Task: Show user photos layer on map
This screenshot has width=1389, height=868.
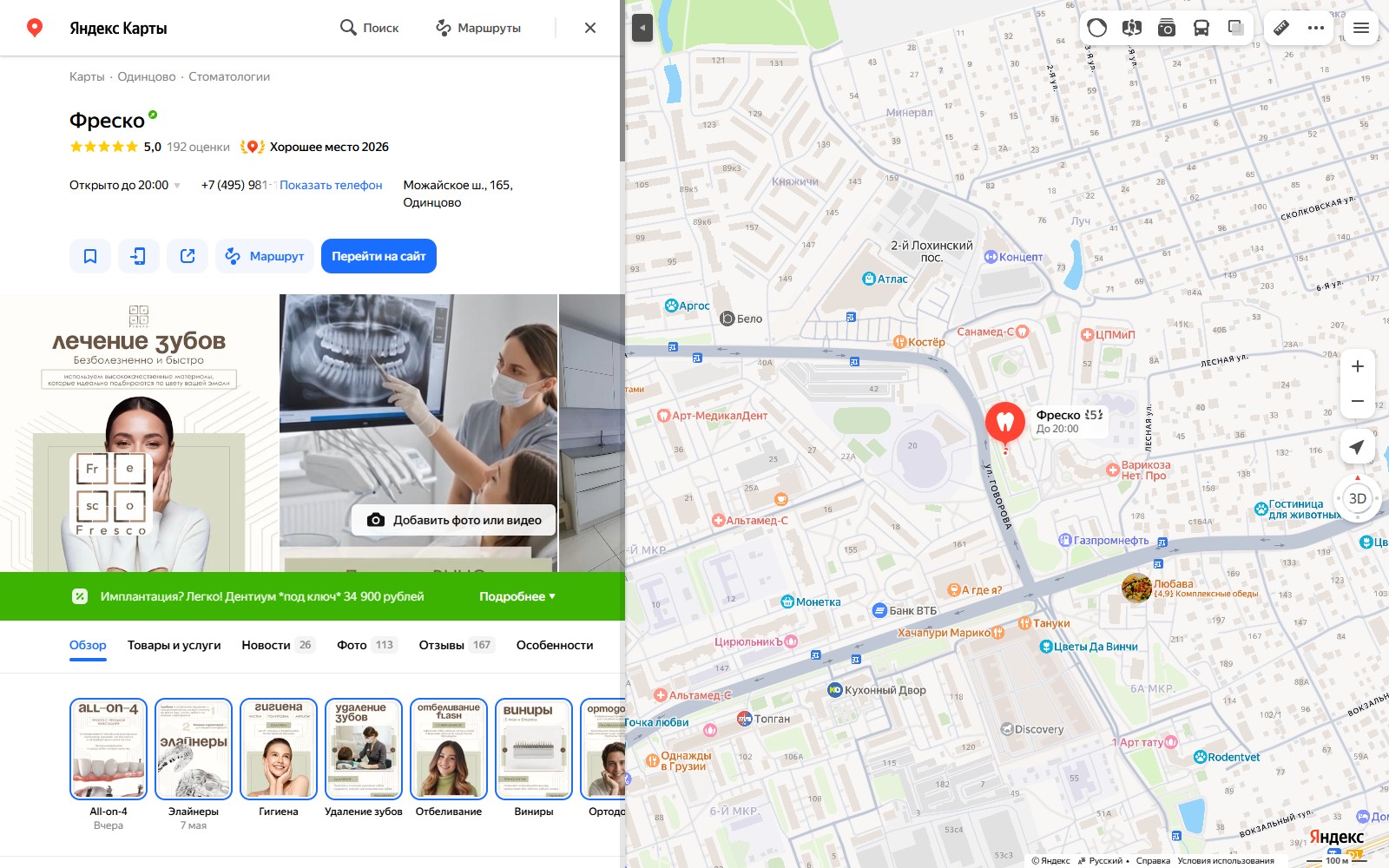Action: click(x=1167, y=28)
